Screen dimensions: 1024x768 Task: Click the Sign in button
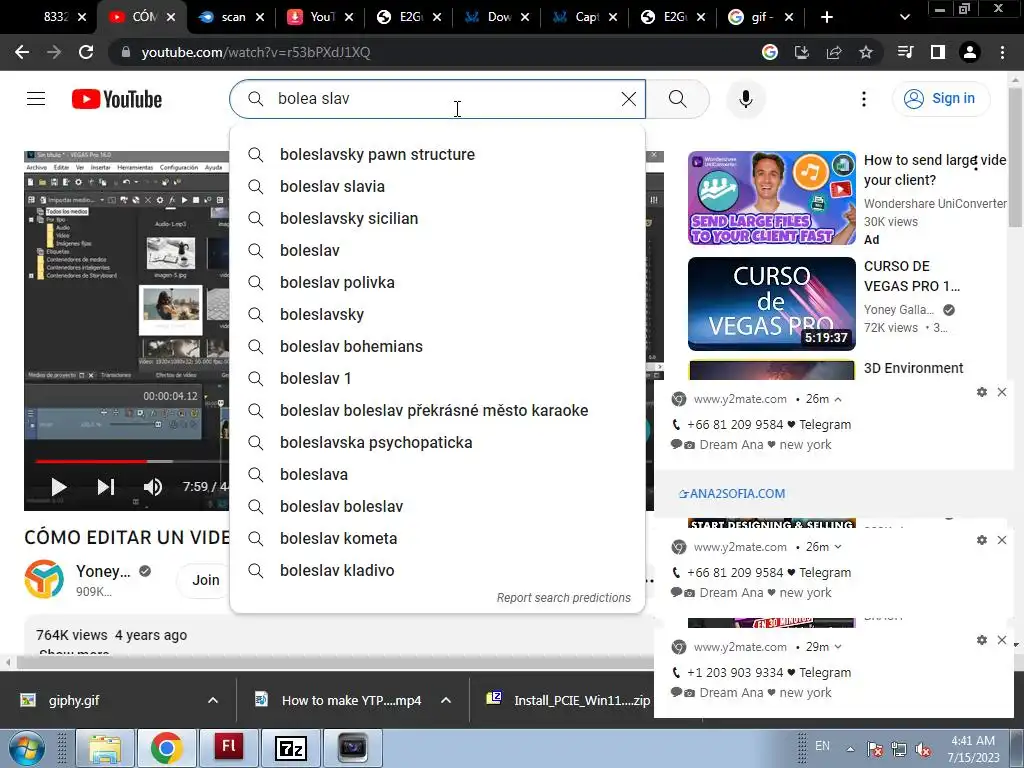940,99
